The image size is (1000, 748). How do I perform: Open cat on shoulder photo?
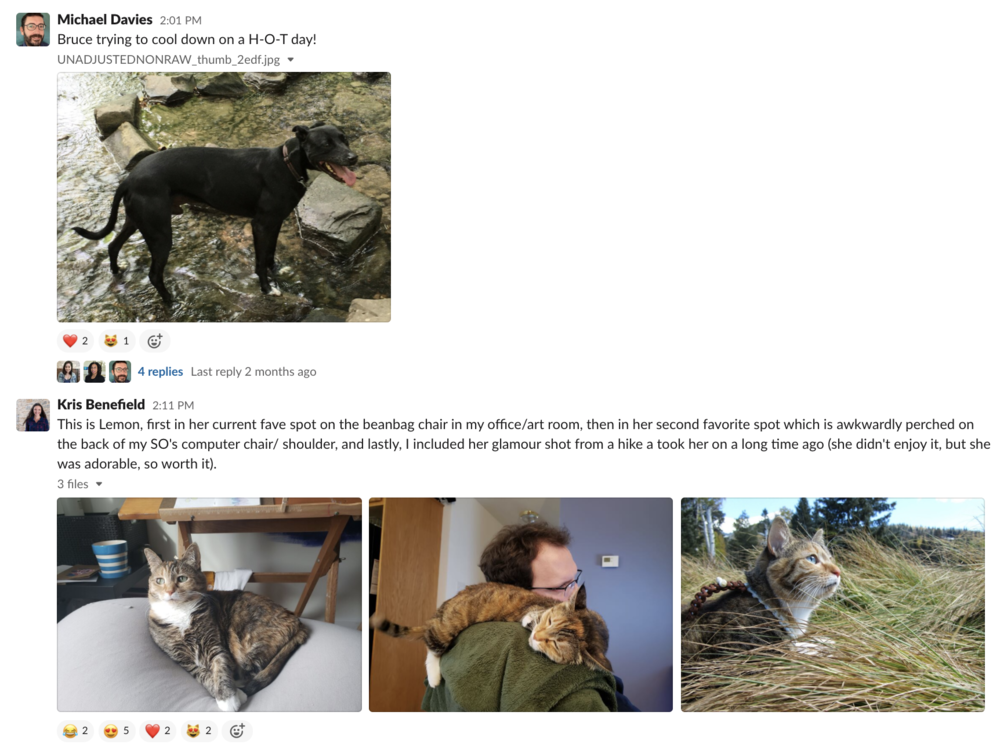(x=520, y=605)
